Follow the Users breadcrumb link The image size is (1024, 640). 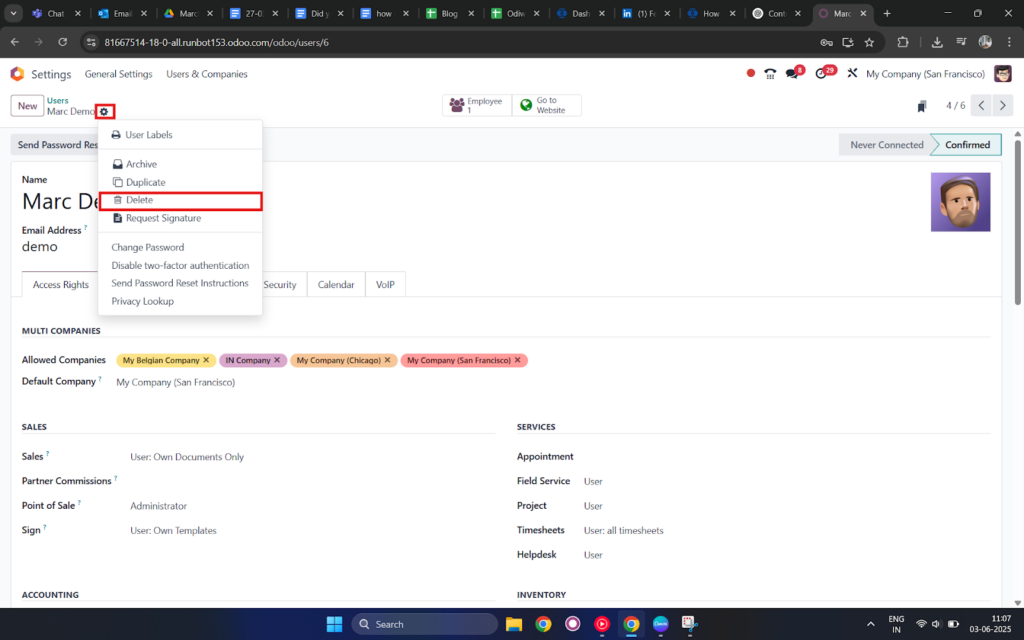tap(57, 101)
